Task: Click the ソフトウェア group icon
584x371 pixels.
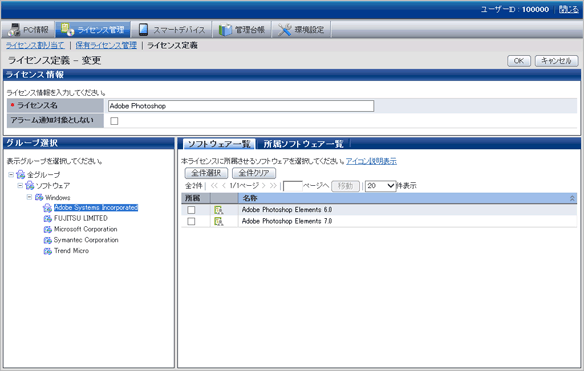Action: click(x=30, y=186)
